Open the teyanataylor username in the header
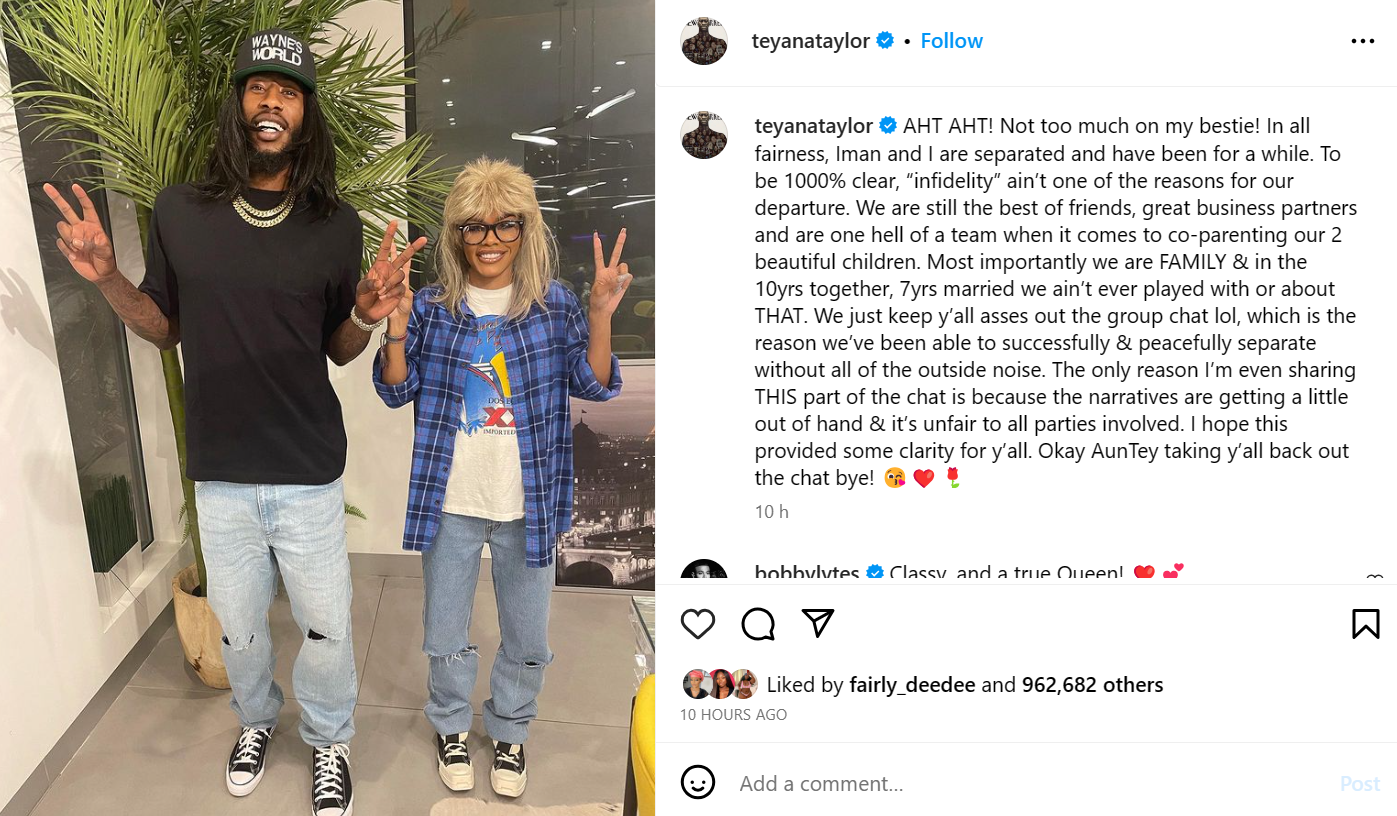Screen dimensions: 1397x816 pos(811,41)
